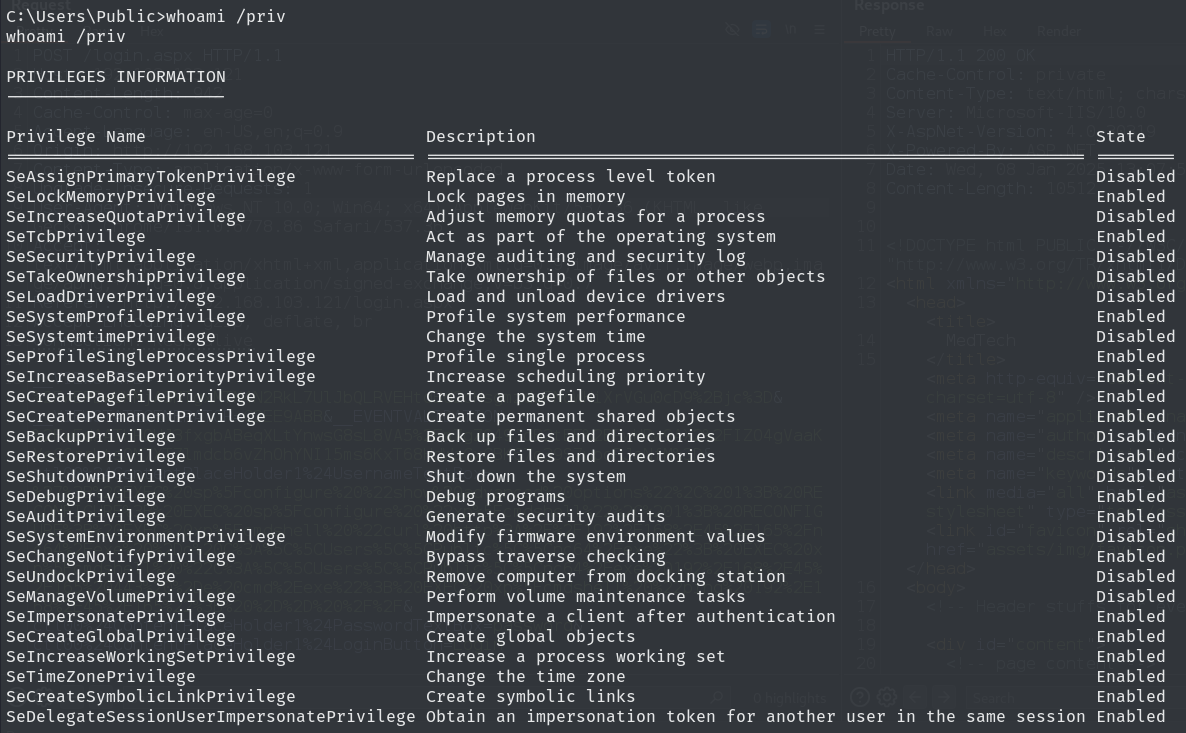Image resolution: width=1186 pixels, height=733 pixels.
Task: Switch to the Raw response tab
Action: pos(938,32)
